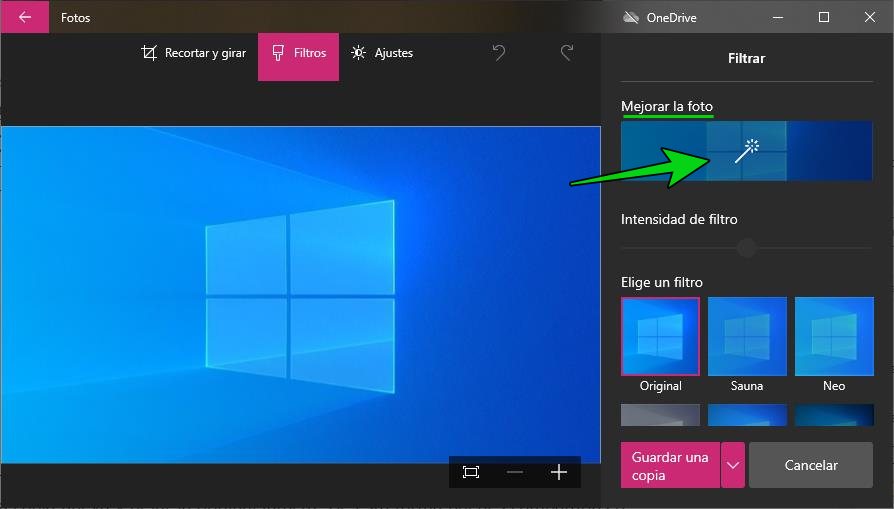894x509 pixels.
Task: Choose the Sauna filter thumbnail
Action: click(x=747, y=336)
